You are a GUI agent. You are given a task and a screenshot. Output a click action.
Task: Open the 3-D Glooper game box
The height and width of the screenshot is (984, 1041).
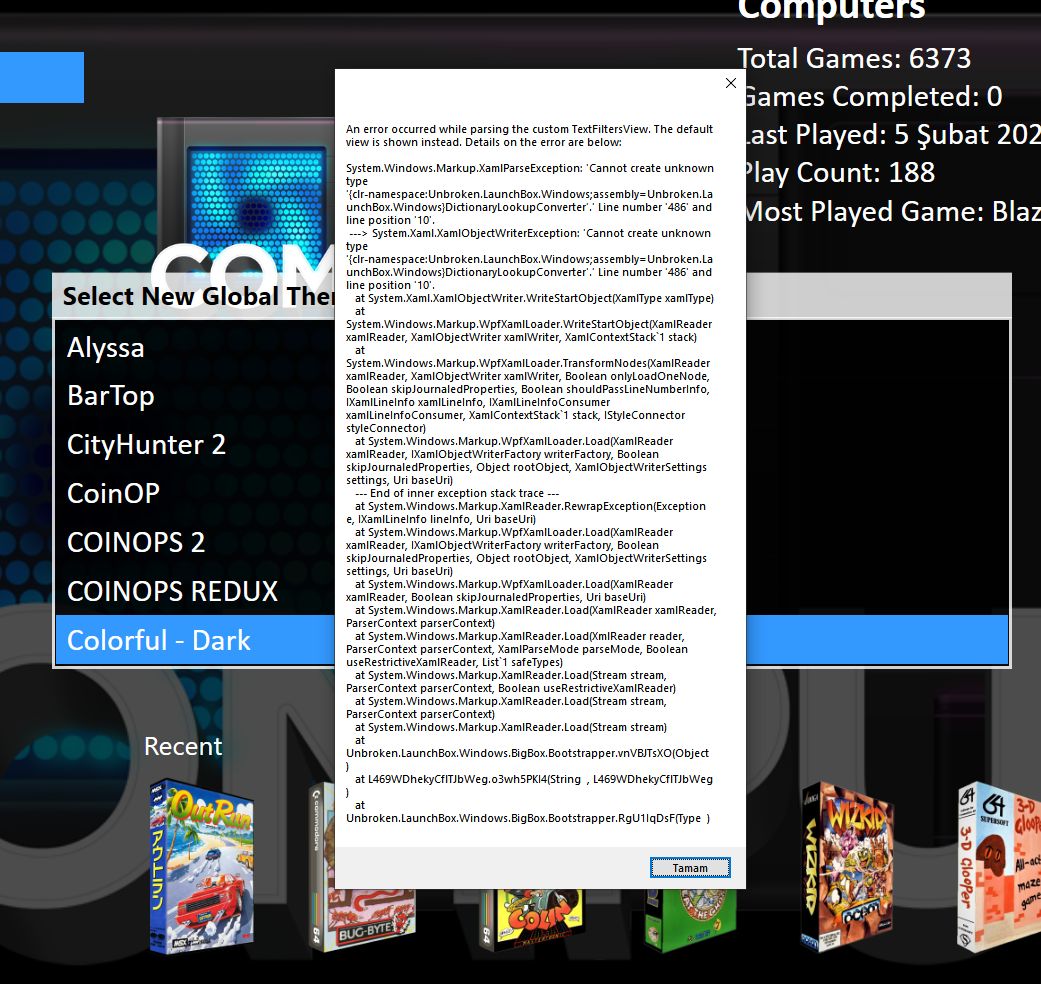(998, 866)
